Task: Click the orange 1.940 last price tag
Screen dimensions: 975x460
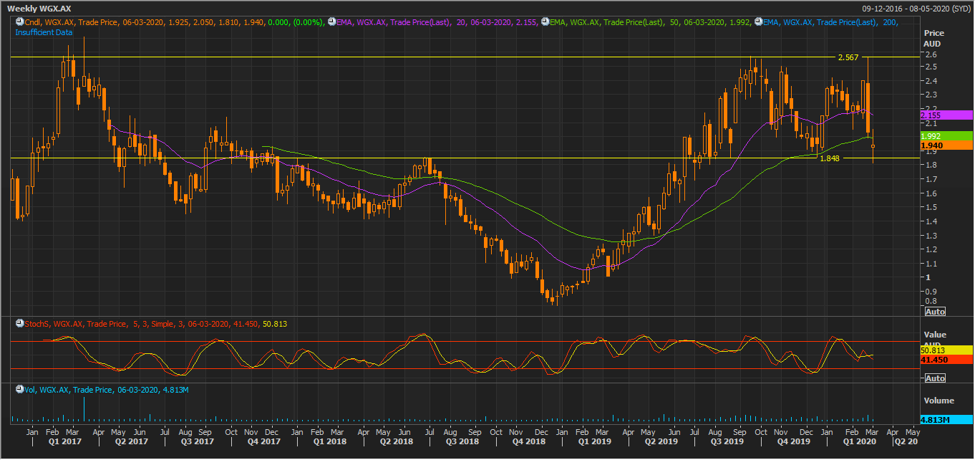Action: 945,145
